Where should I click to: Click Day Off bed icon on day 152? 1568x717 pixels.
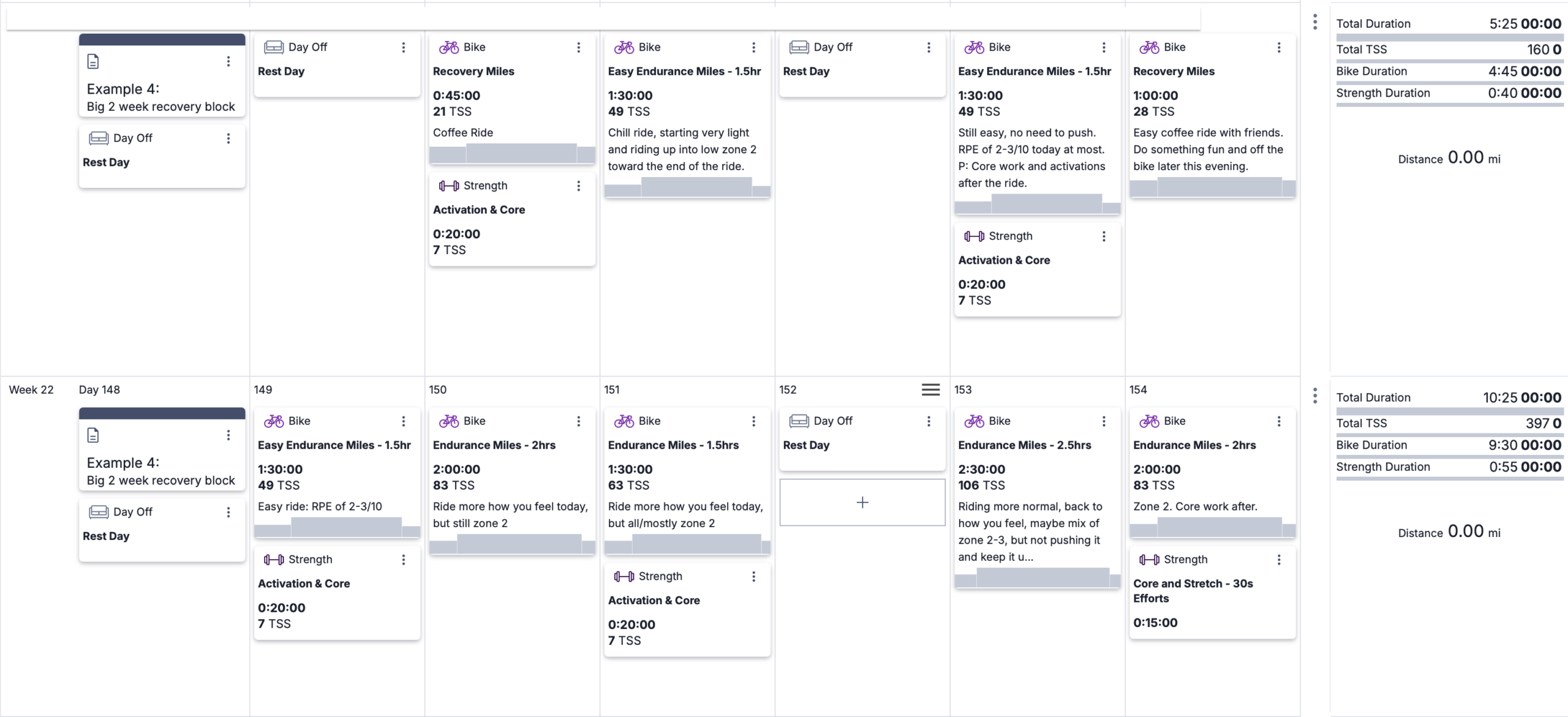(799, 421)
